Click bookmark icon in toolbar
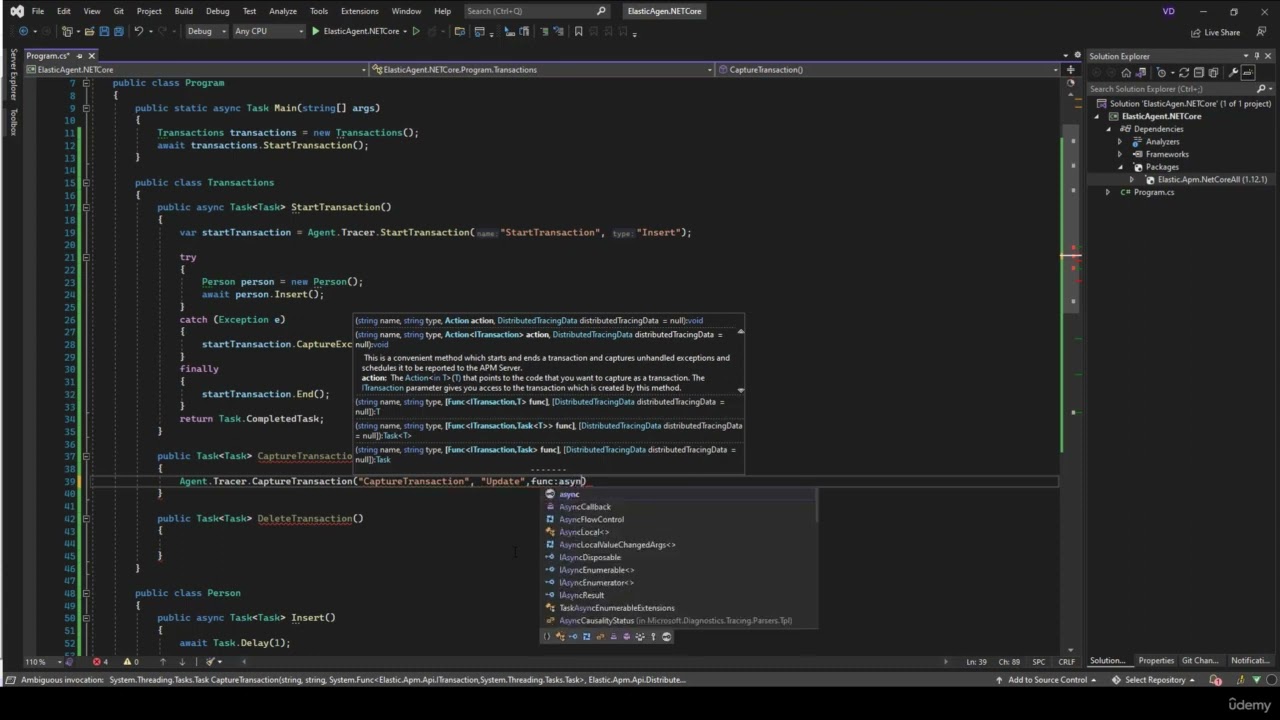 click(578, 31)
